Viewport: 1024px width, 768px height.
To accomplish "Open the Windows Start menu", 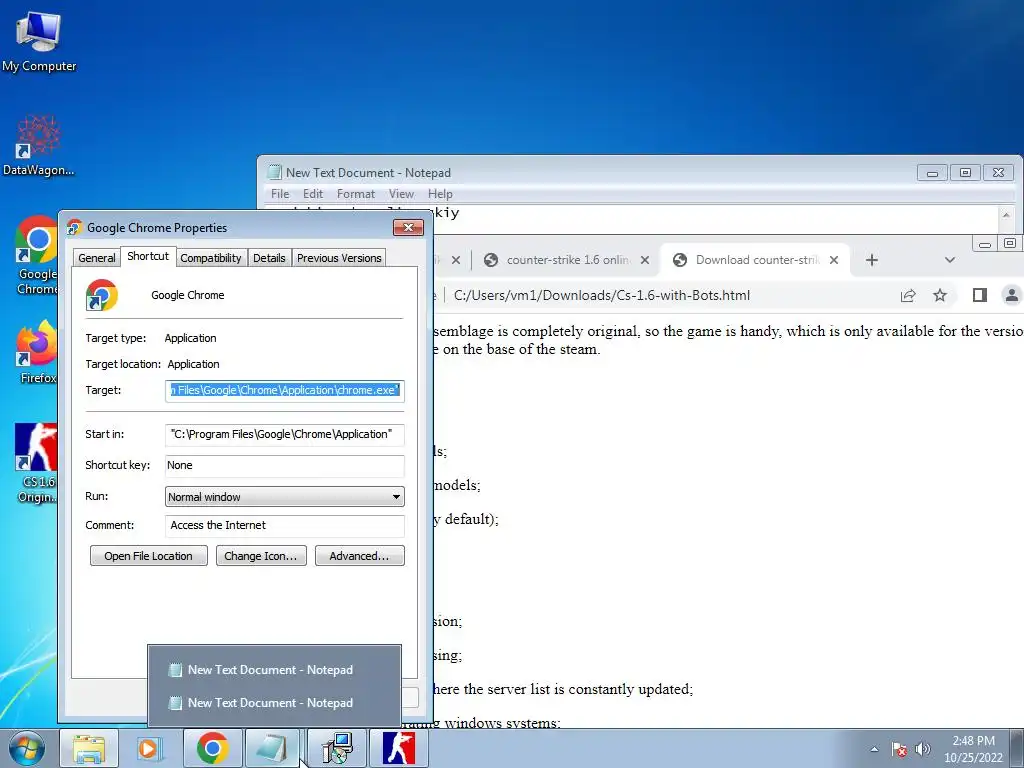I will coord(26,748).
